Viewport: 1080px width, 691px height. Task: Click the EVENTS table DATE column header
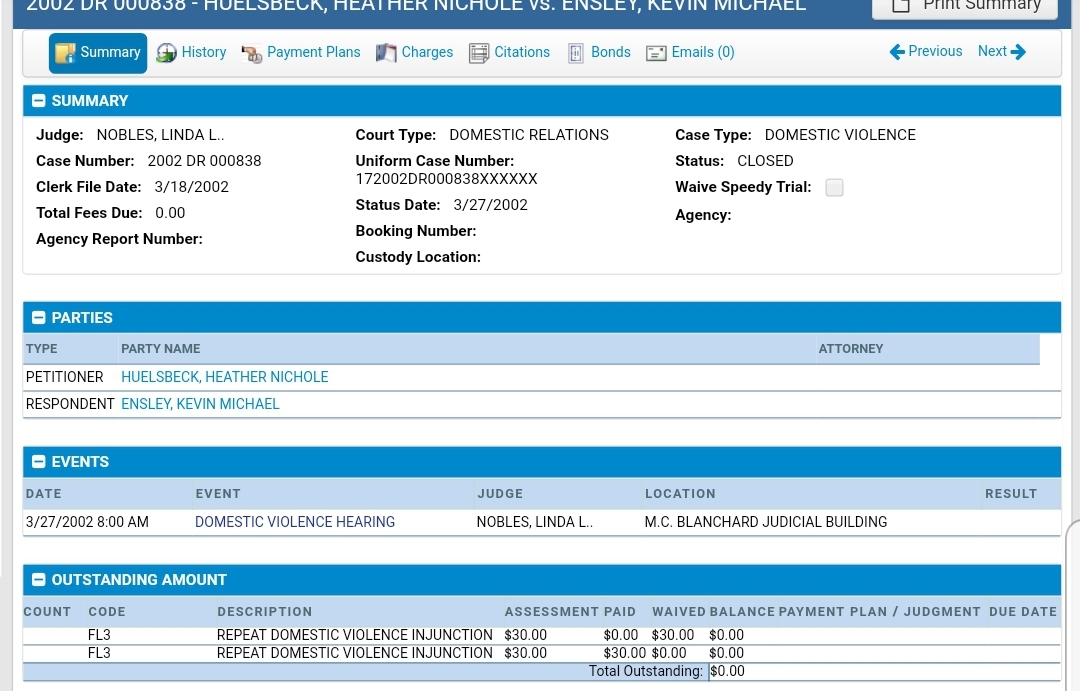coord(43,493)
